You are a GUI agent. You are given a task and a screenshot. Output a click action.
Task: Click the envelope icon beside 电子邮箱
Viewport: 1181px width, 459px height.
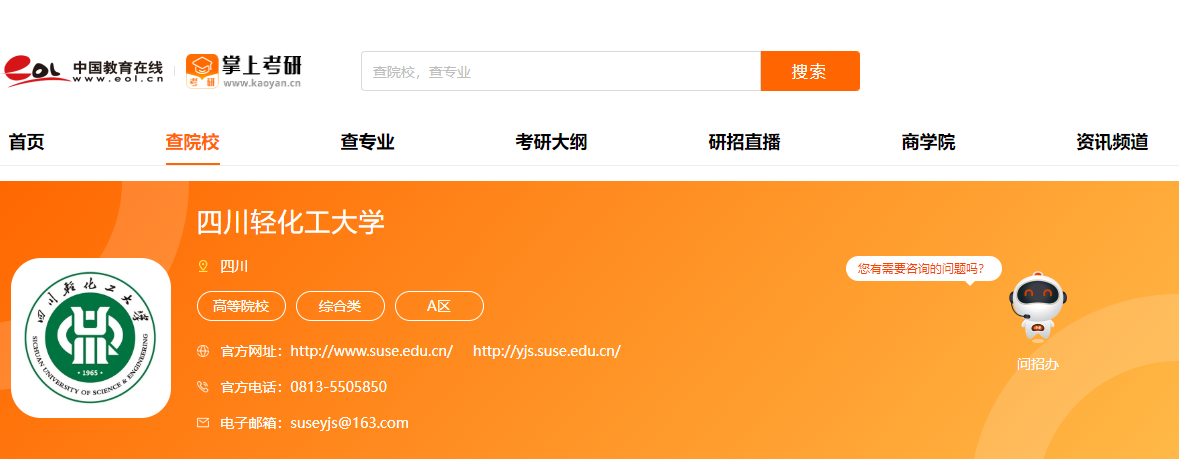pos(203,423)
